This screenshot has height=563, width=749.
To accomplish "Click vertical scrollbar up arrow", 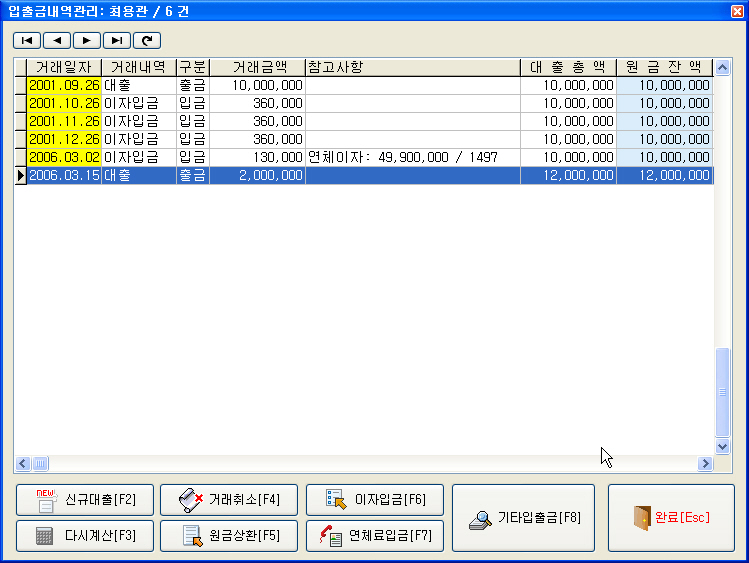I will [x=722, y=68].
